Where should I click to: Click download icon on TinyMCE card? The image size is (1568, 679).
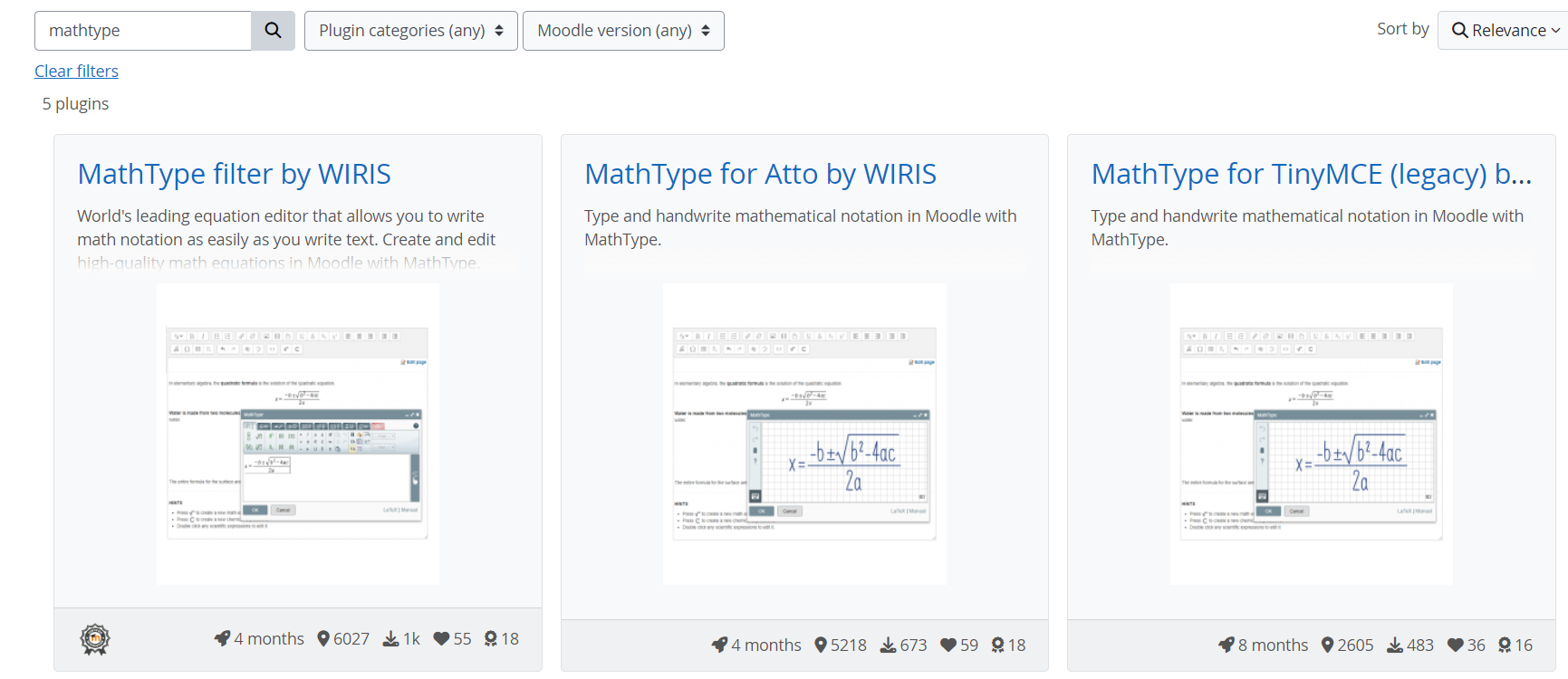(1395, 645)
